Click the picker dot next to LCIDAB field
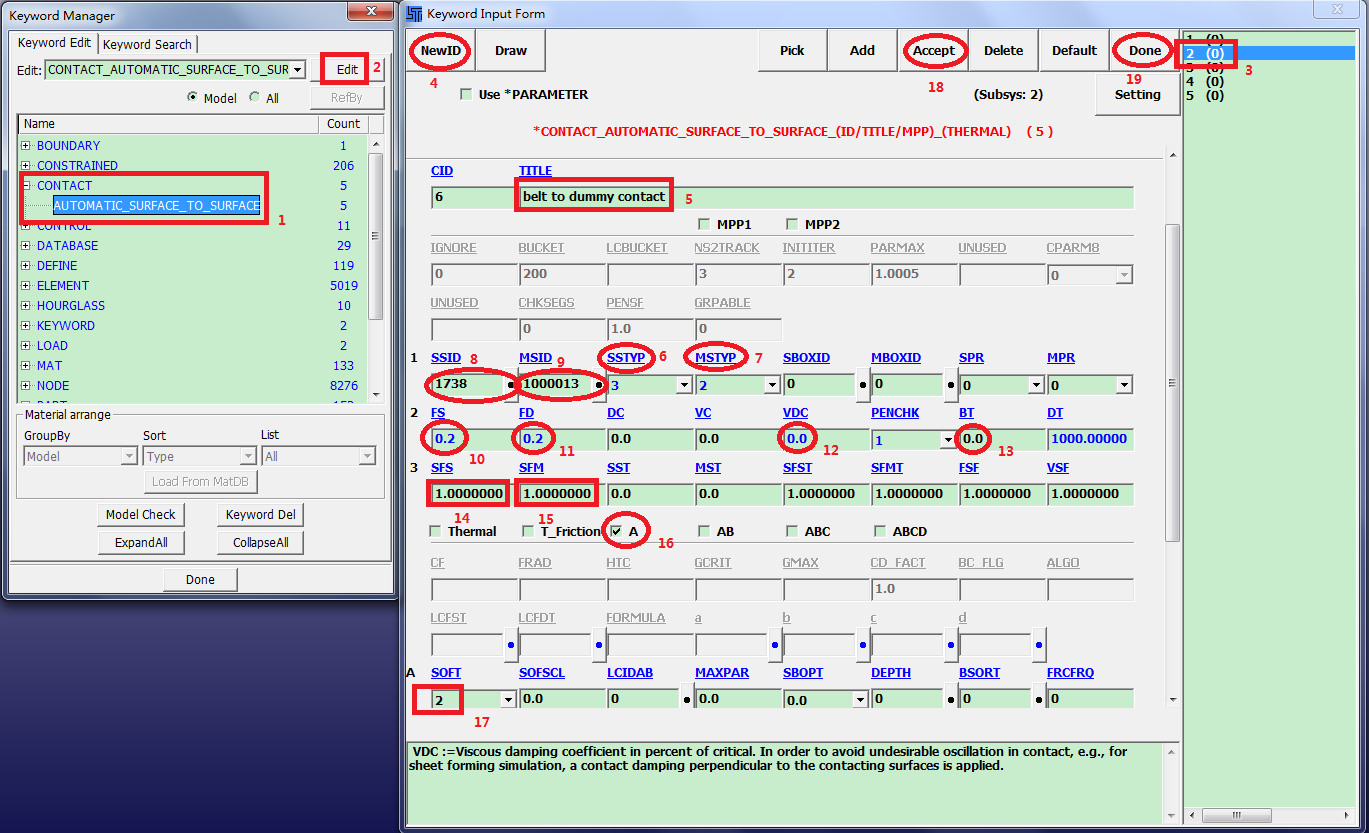Viewport: 1369px width, 833px height. (x=687, y=699)
